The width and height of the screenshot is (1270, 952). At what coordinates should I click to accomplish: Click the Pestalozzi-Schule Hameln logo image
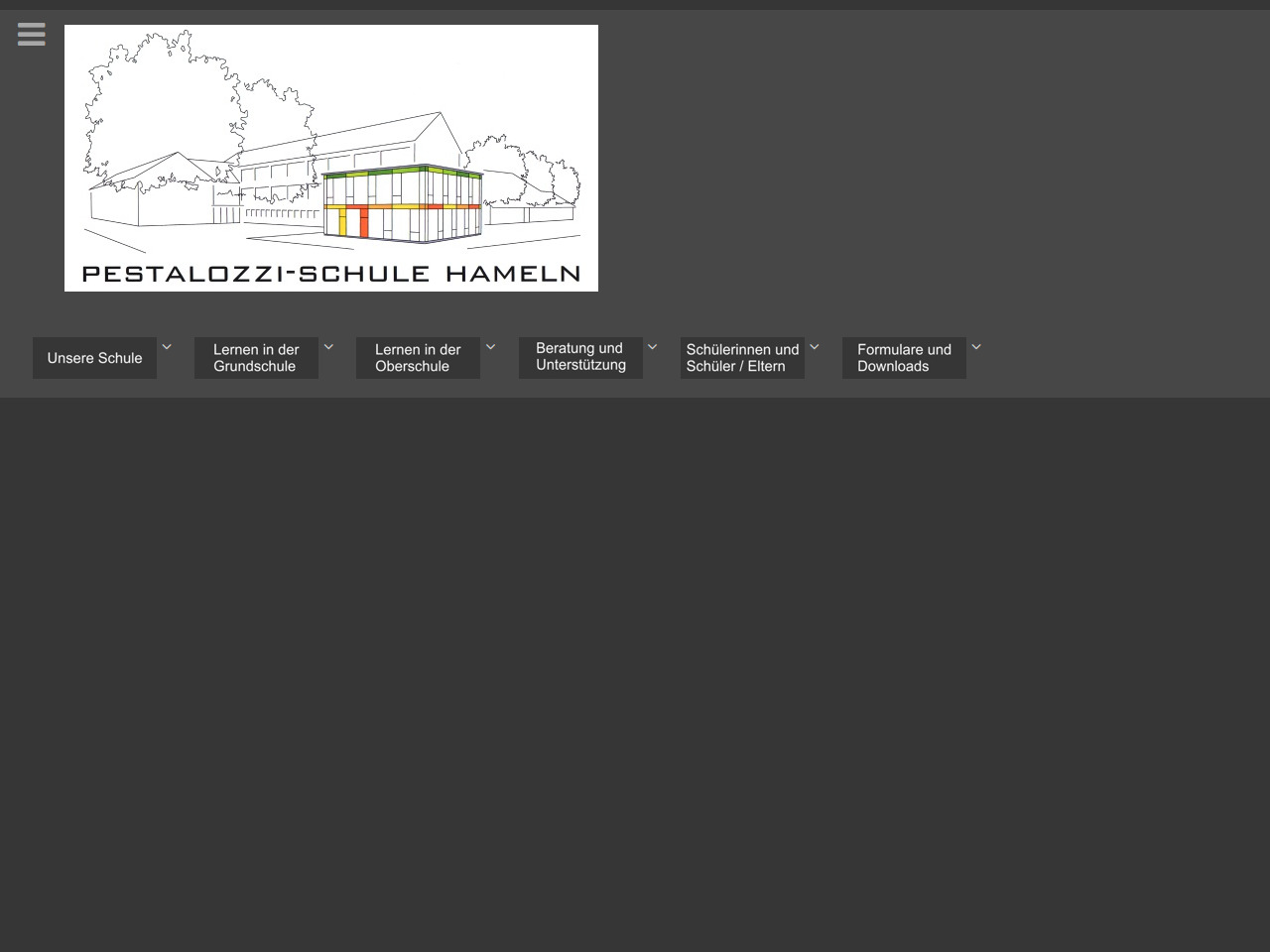pos(330,158)
